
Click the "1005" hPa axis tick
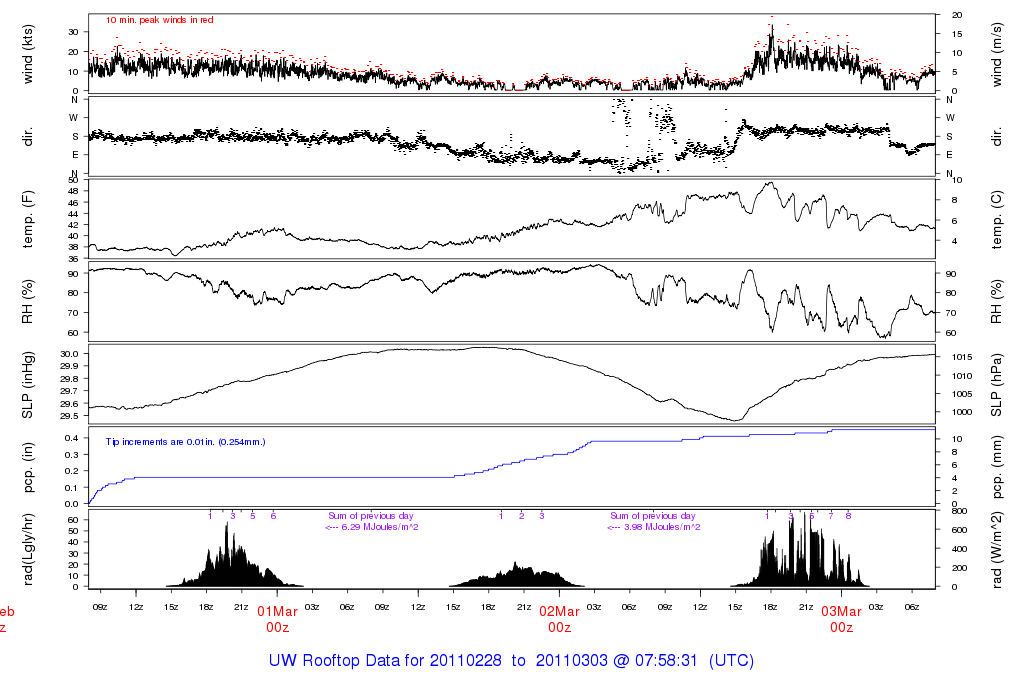coord(962,394)
